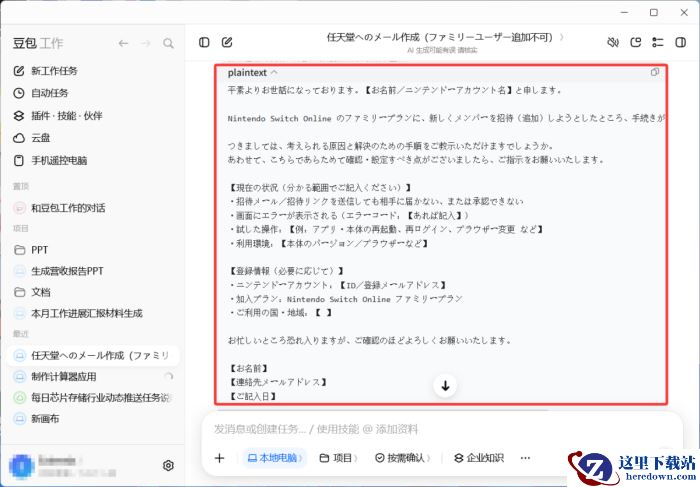Click the plus attachment button
Screen dimensions: 700x487
219,458
